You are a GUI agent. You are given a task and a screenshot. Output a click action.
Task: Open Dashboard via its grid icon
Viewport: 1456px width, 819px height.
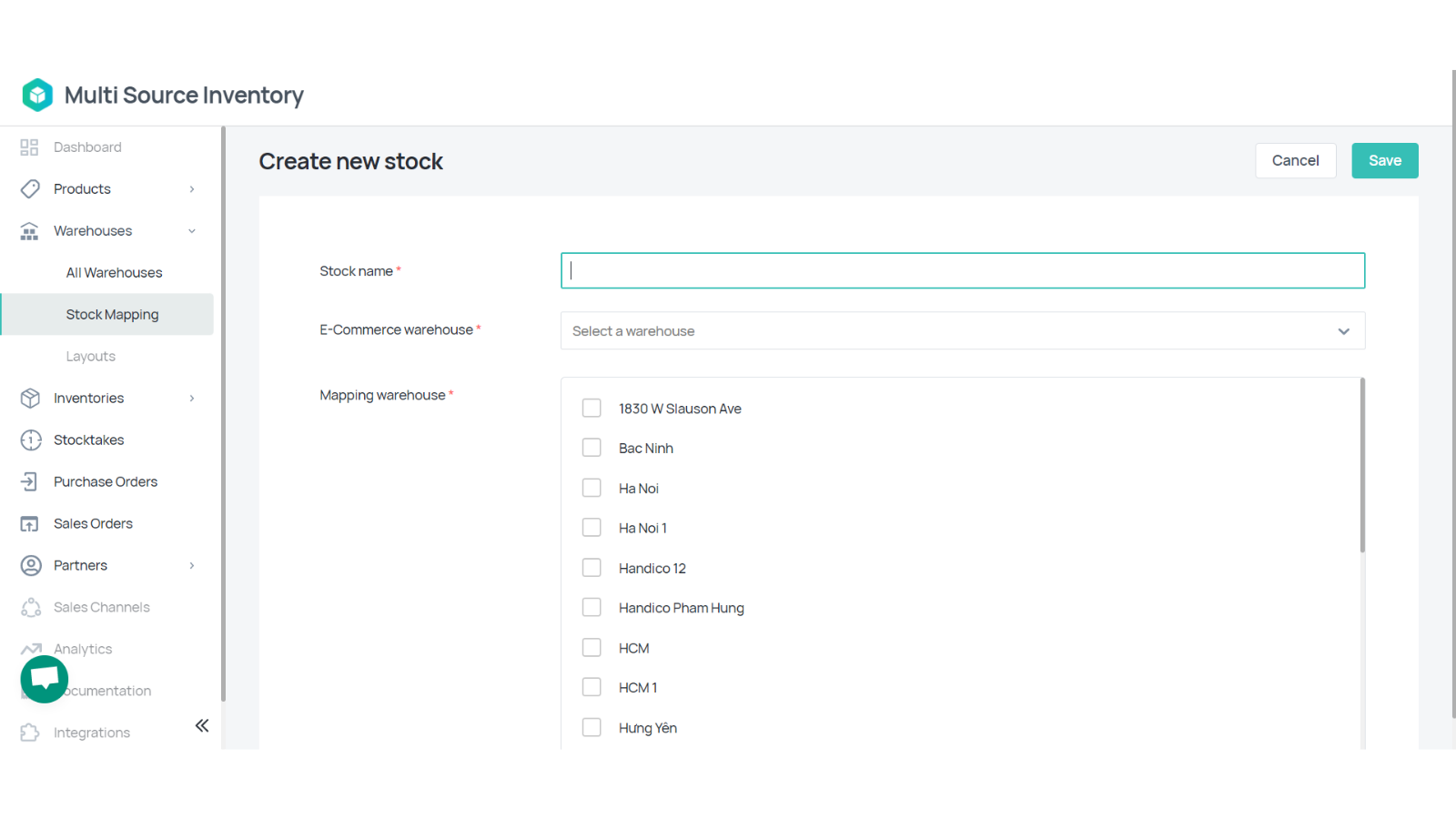[x=29, y=147]
